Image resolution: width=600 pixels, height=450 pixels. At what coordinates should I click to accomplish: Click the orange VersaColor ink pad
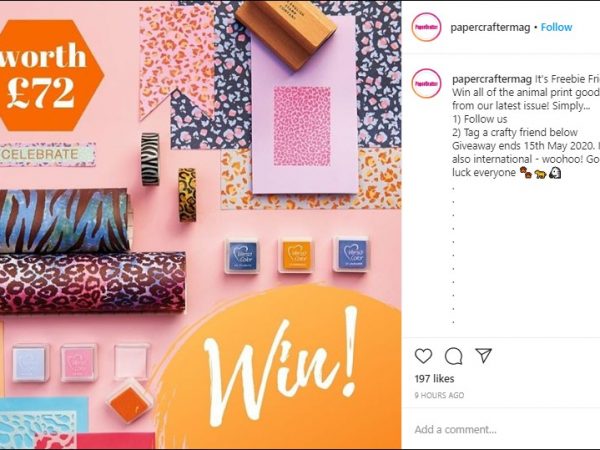point(296,255)
